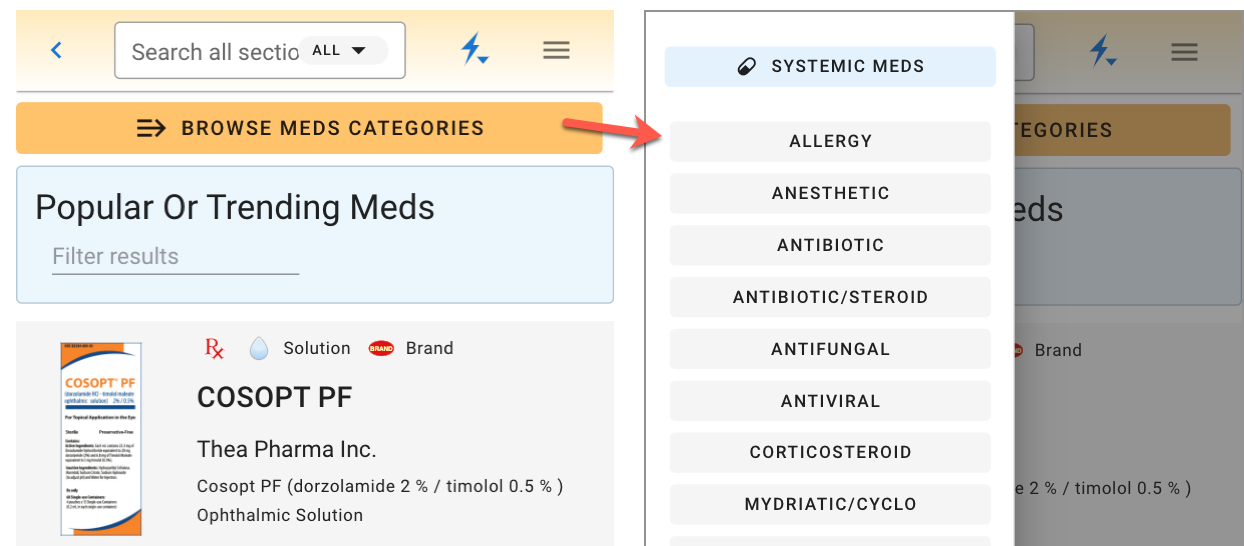
Task: Click the dimmed hamburger menu on right
Action: point(1184,52)
